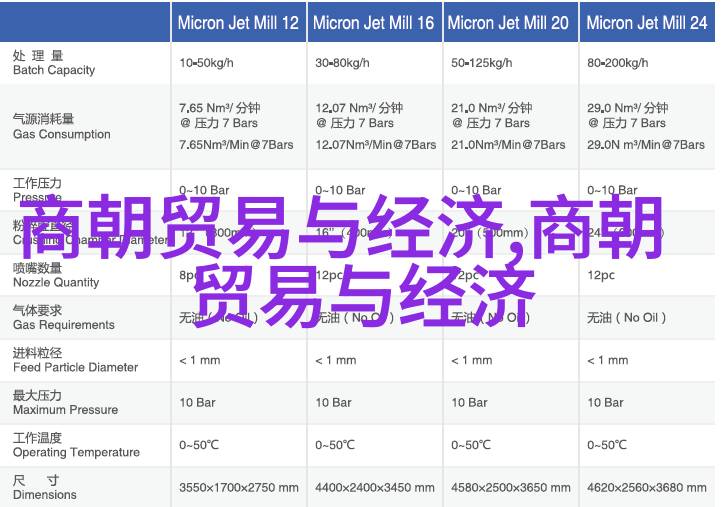722x507 pixels.
Task: Click < 1 mm under Micron Jet Mill 16
Action: point(336,360)
